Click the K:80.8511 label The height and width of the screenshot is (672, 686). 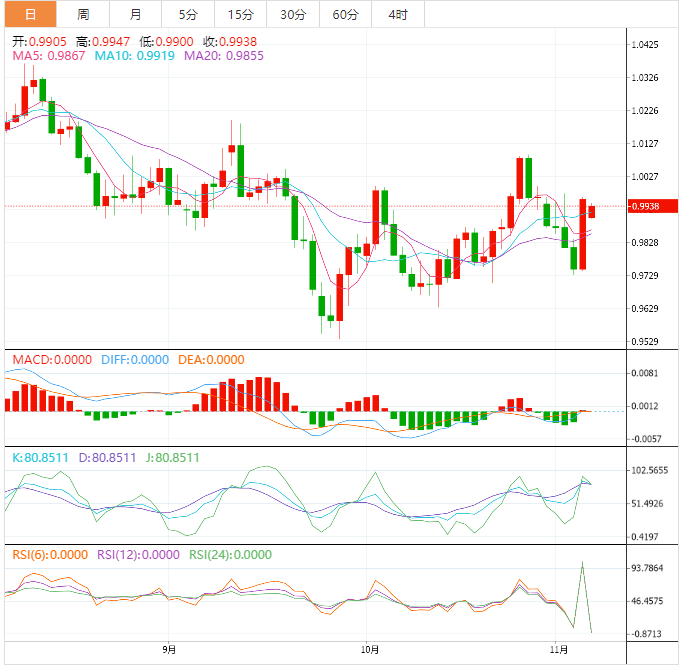[40, 458]
